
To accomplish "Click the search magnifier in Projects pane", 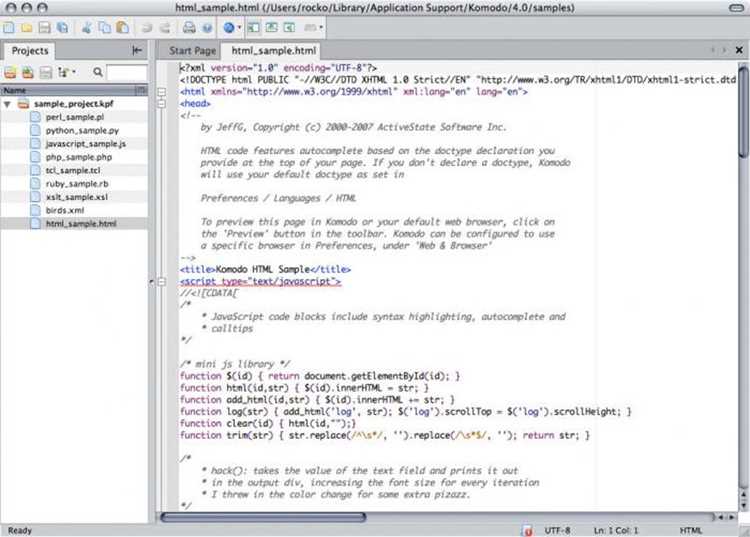I will coord(98,72).
